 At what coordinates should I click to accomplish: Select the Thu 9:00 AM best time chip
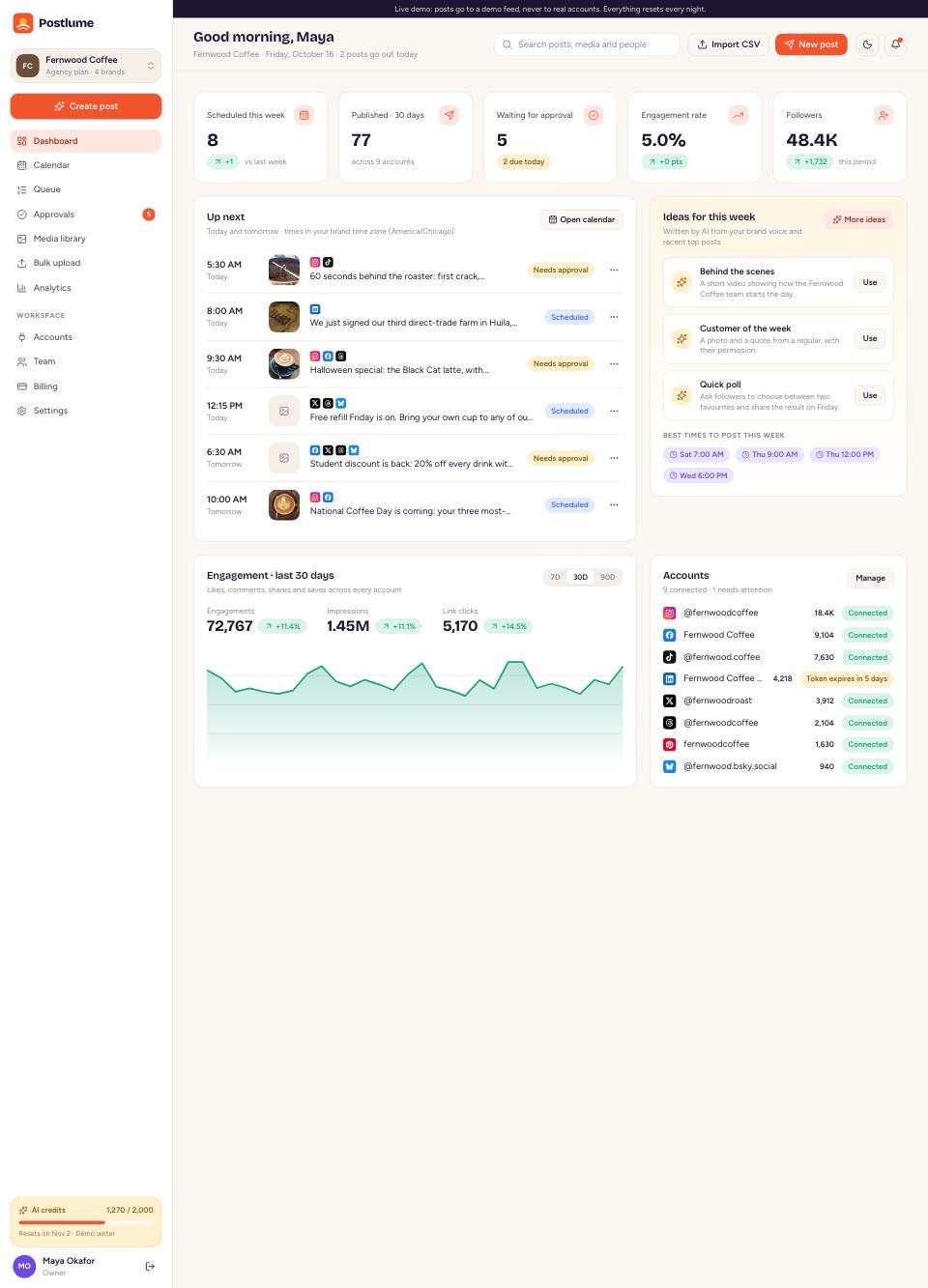[769, 454]
